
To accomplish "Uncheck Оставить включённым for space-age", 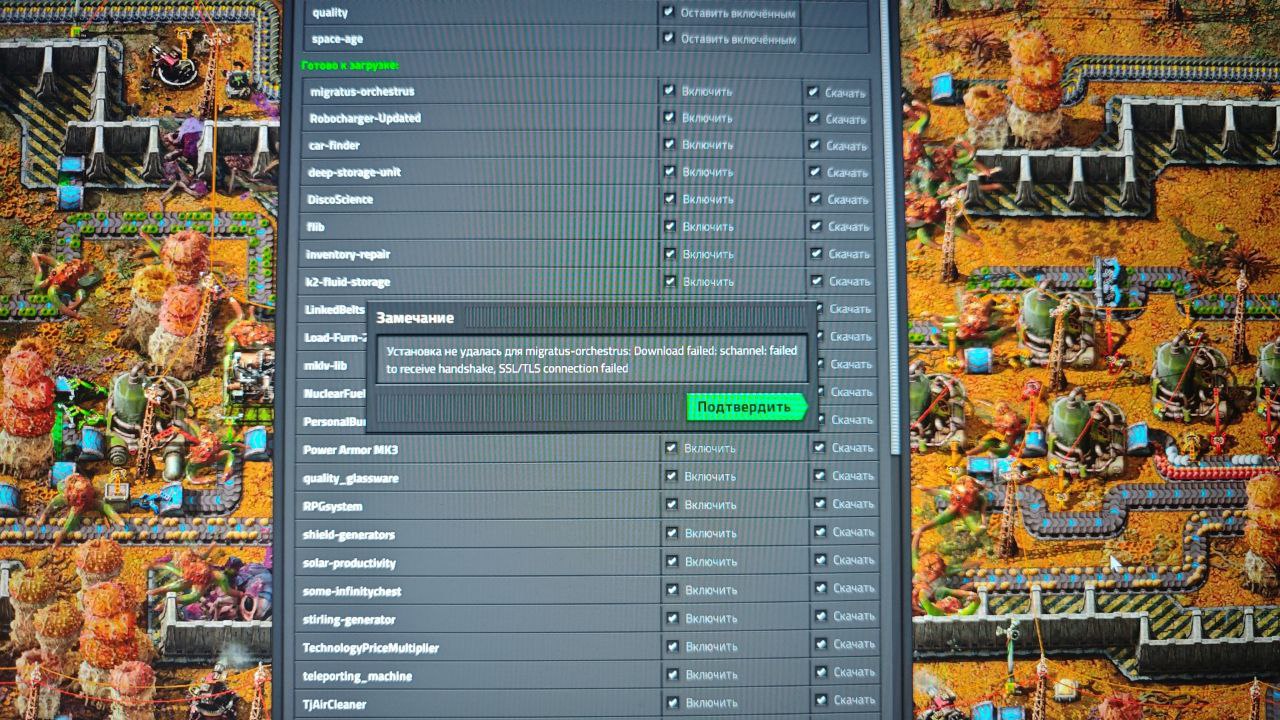I will point(668,38).
